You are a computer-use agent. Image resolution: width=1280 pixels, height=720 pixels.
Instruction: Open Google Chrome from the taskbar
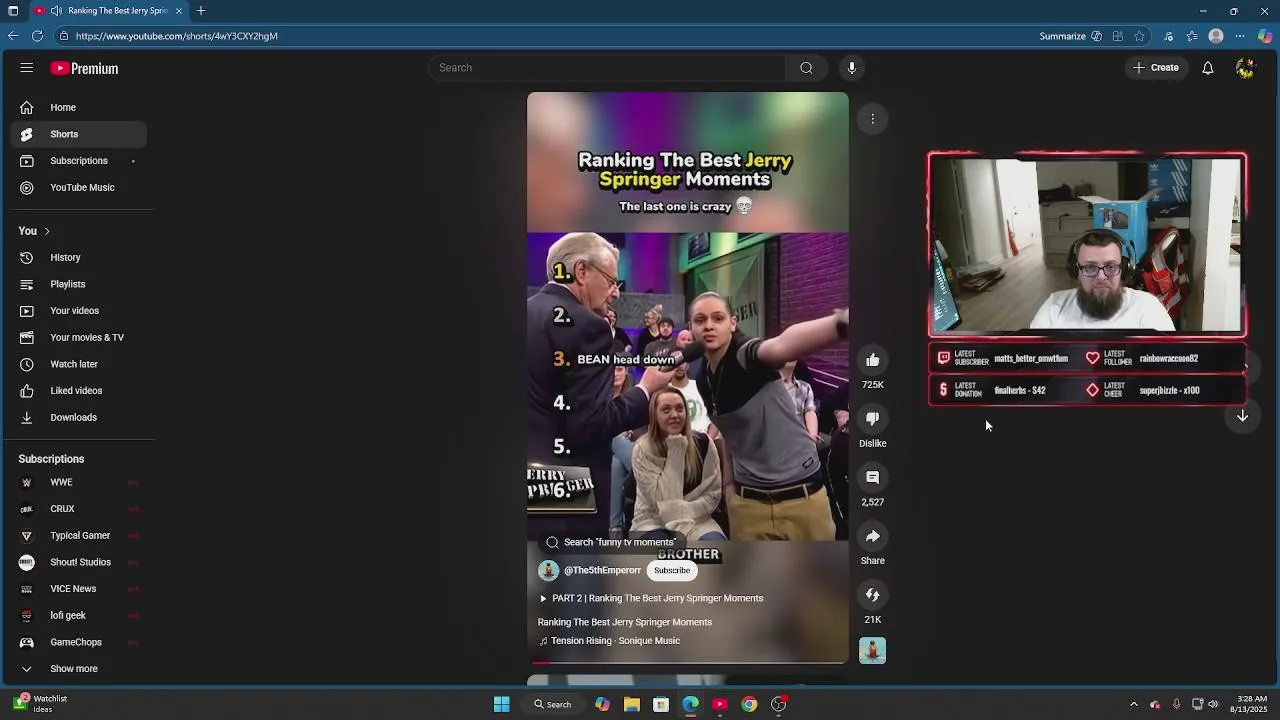pyautogui.click(x=749, y=704)
